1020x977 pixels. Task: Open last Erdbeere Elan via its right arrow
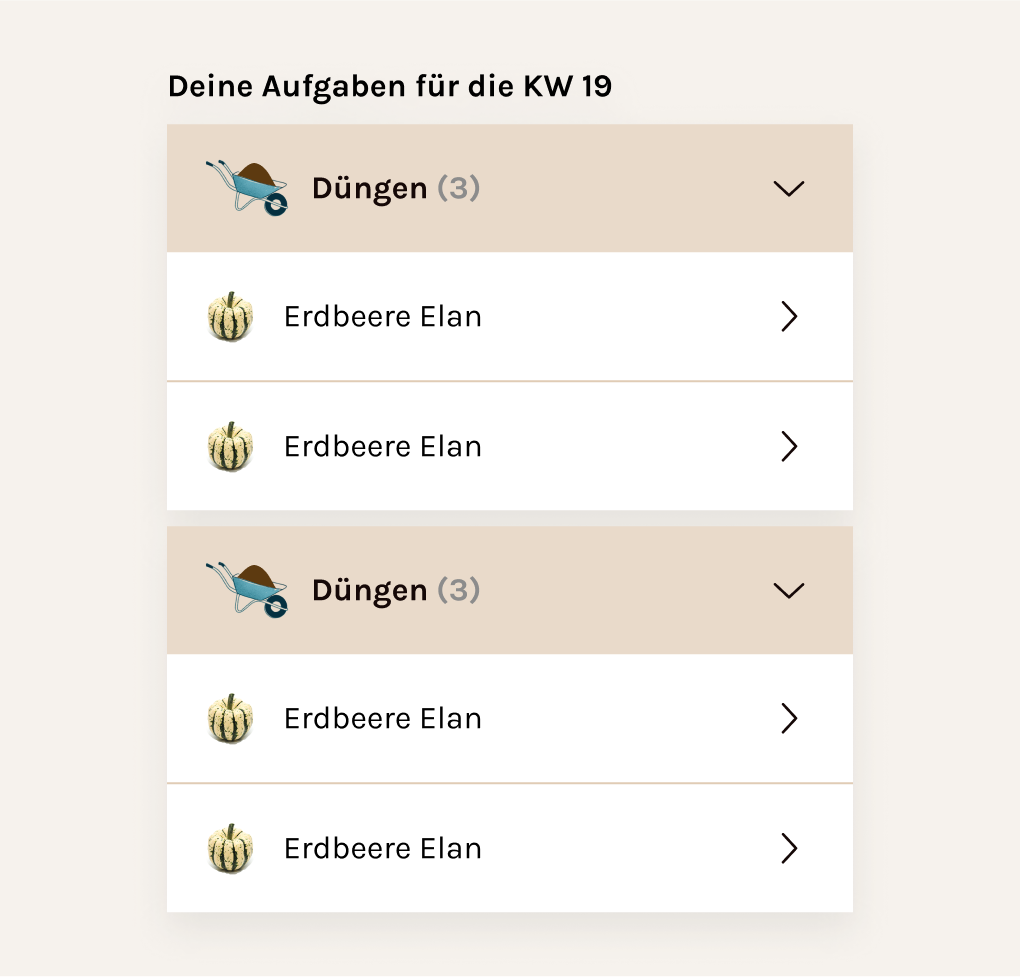click(x=789, y=848)
